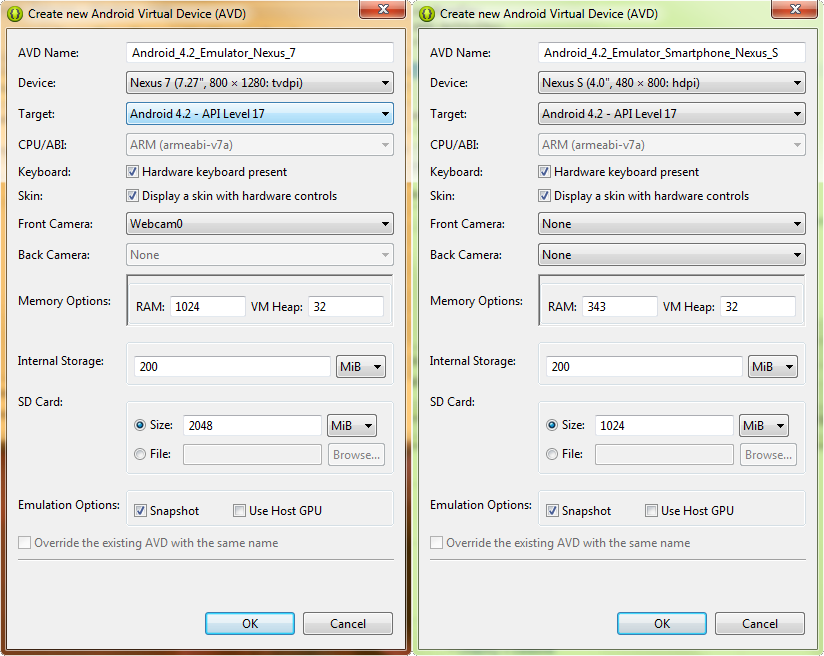
Task: Click AVD Name field with Android_4.2_Emulator_Nexus_7
Action: (260, 53)
